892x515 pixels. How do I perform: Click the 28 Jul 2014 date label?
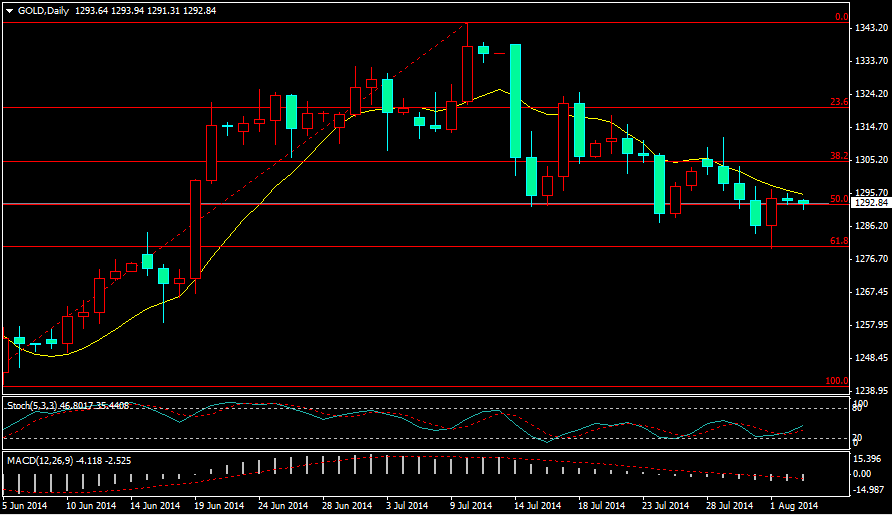coord(729,505)
